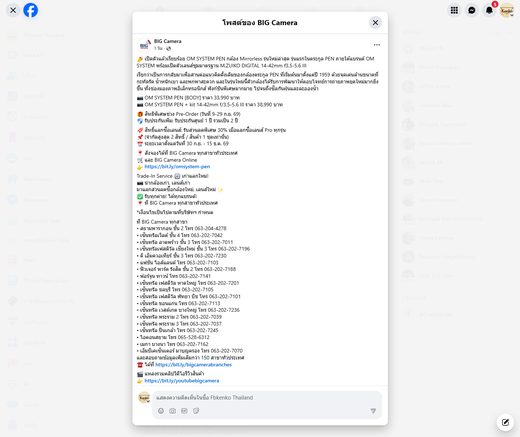Open the BIG Camera page name link
520x437 pixels.
pos(168,41)
